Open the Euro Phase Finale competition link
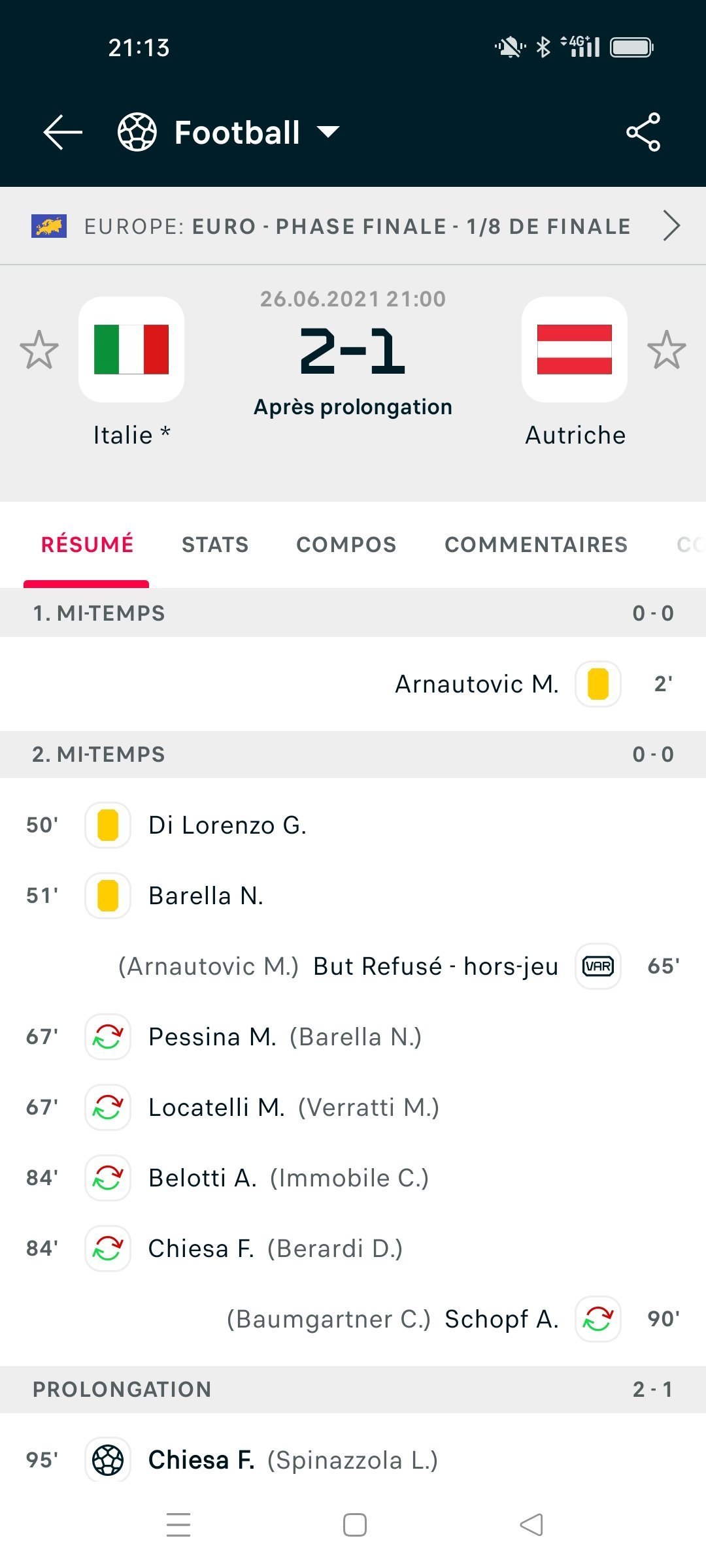706x1568 pixels. tap(357, 226)
